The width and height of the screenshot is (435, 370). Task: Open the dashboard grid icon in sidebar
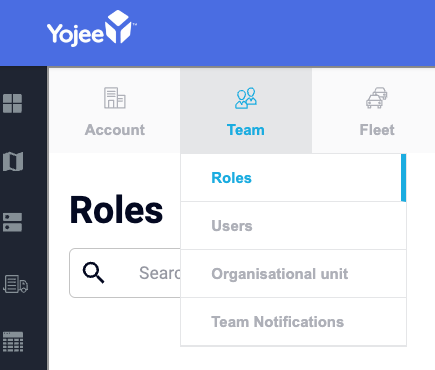(x=13, y=103)
